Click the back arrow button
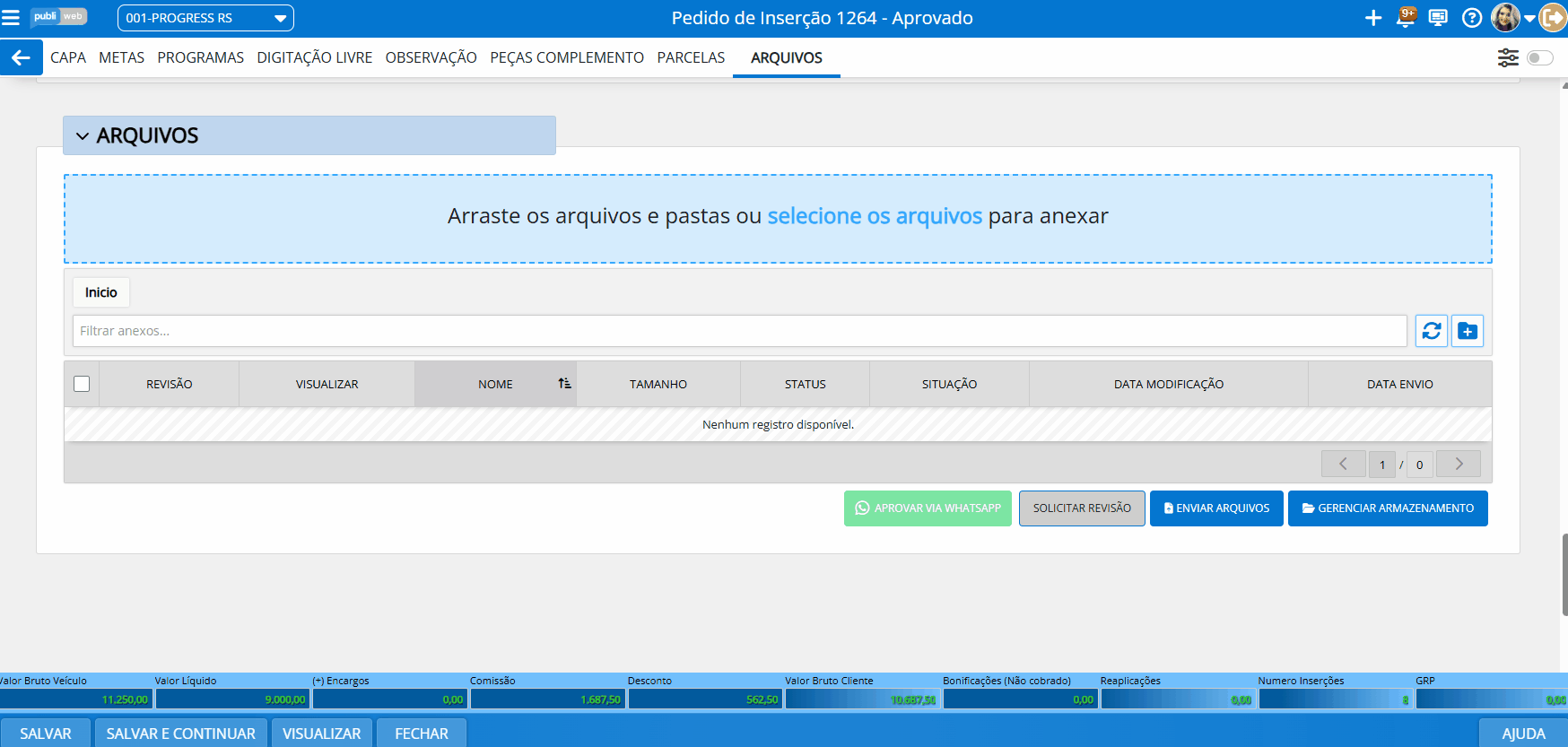This screenshot has height=747, width=1568. point(21,57)
